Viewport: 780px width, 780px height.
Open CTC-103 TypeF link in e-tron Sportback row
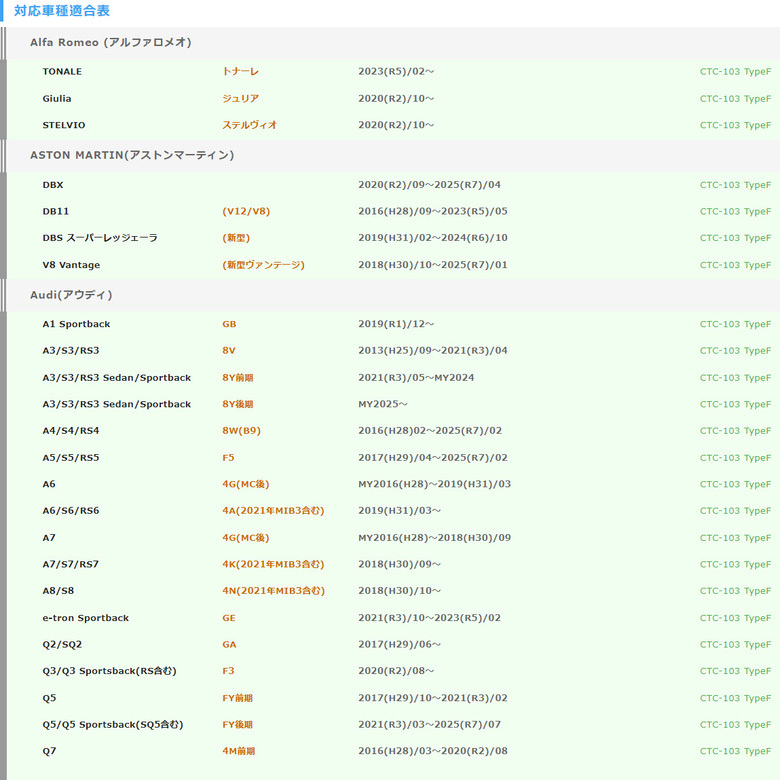pos(735,618)
